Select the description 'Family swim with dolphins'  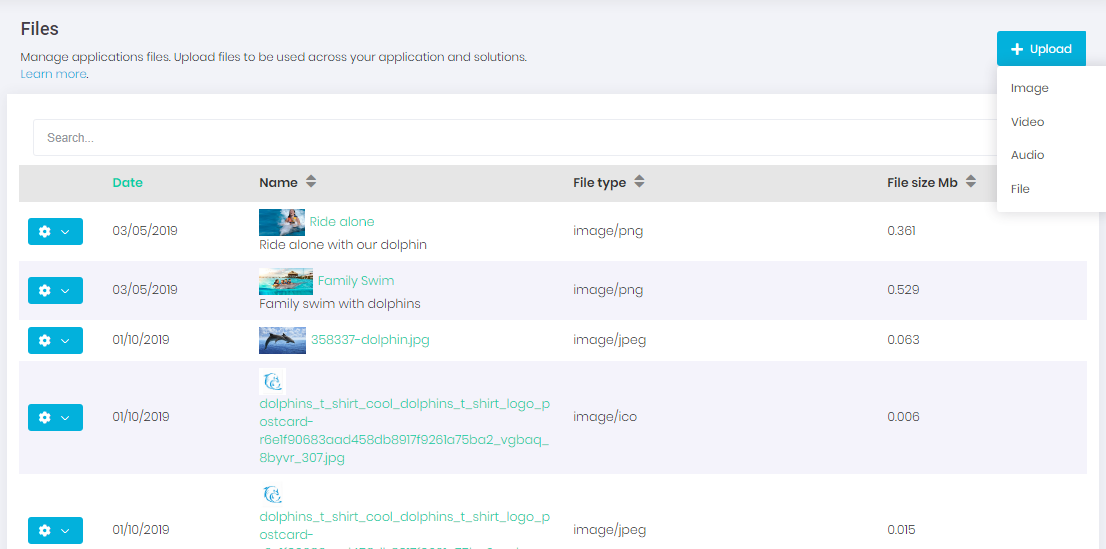tap(340, 304)
